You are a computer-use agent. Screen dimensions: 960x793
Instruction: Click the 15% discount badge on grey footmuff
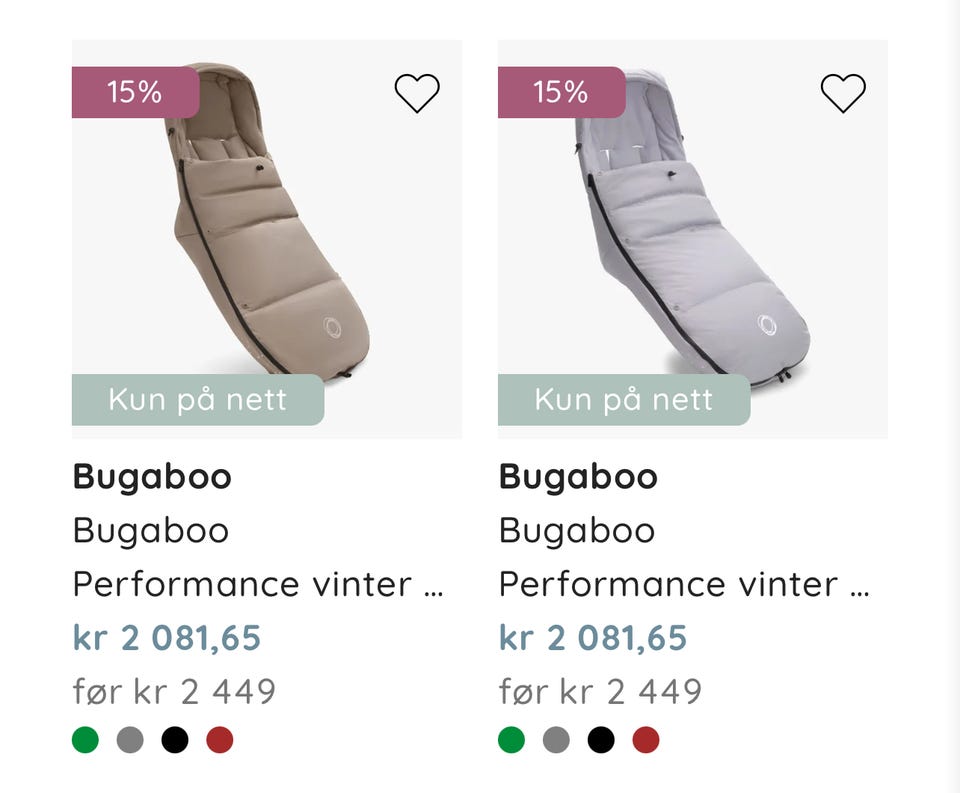(x=561, y=92)
